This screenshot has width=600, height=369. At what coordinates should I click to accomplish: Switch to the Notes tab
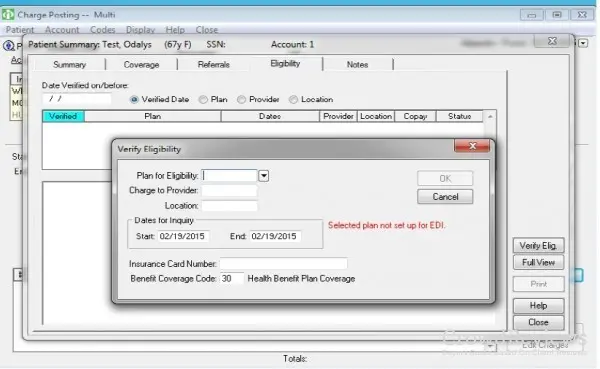(357, 64)
